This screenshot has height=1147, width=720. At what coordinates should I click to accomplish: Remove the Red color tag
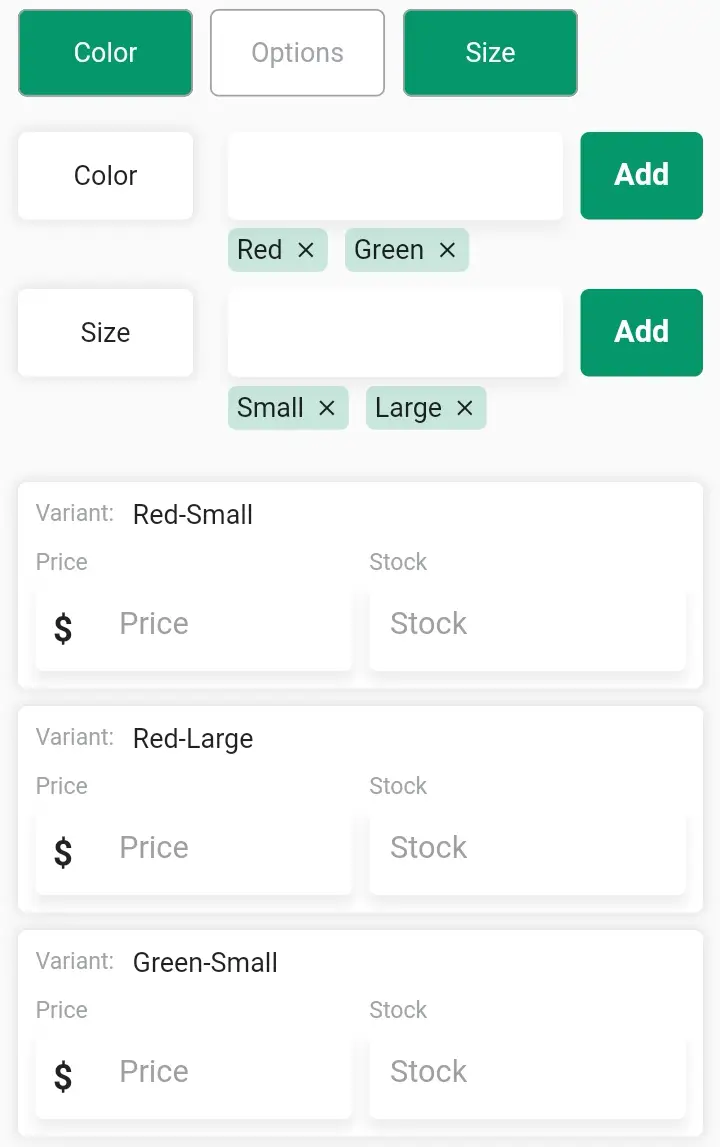click(306, 250)
